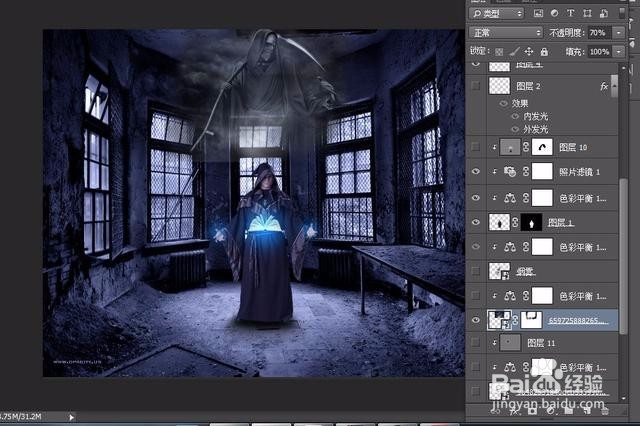Toggle the 效果 effects eye icon

click(x=504, y=104)
